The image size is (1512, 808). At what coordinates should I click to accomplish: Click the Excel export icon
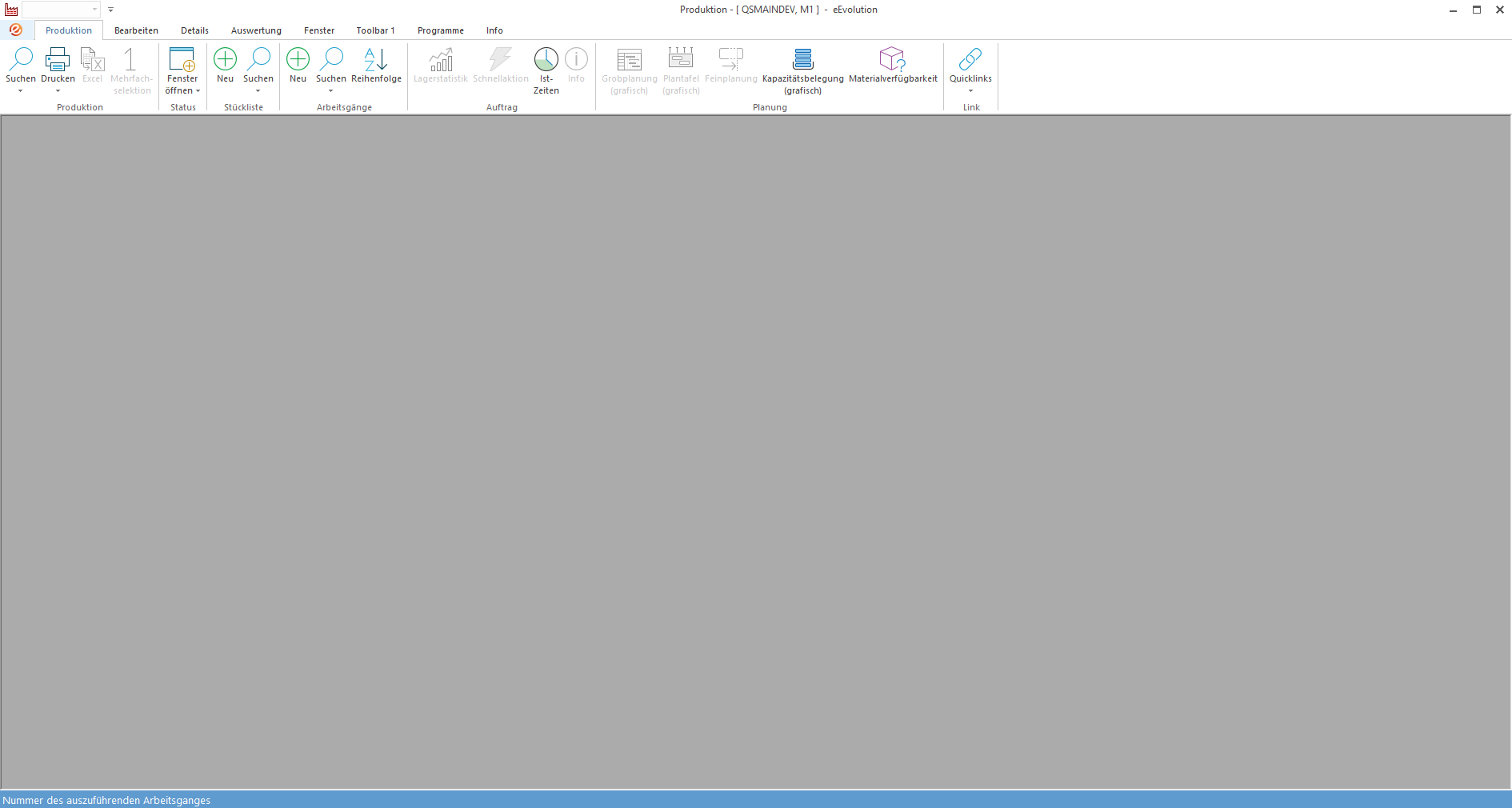[93, 59]
